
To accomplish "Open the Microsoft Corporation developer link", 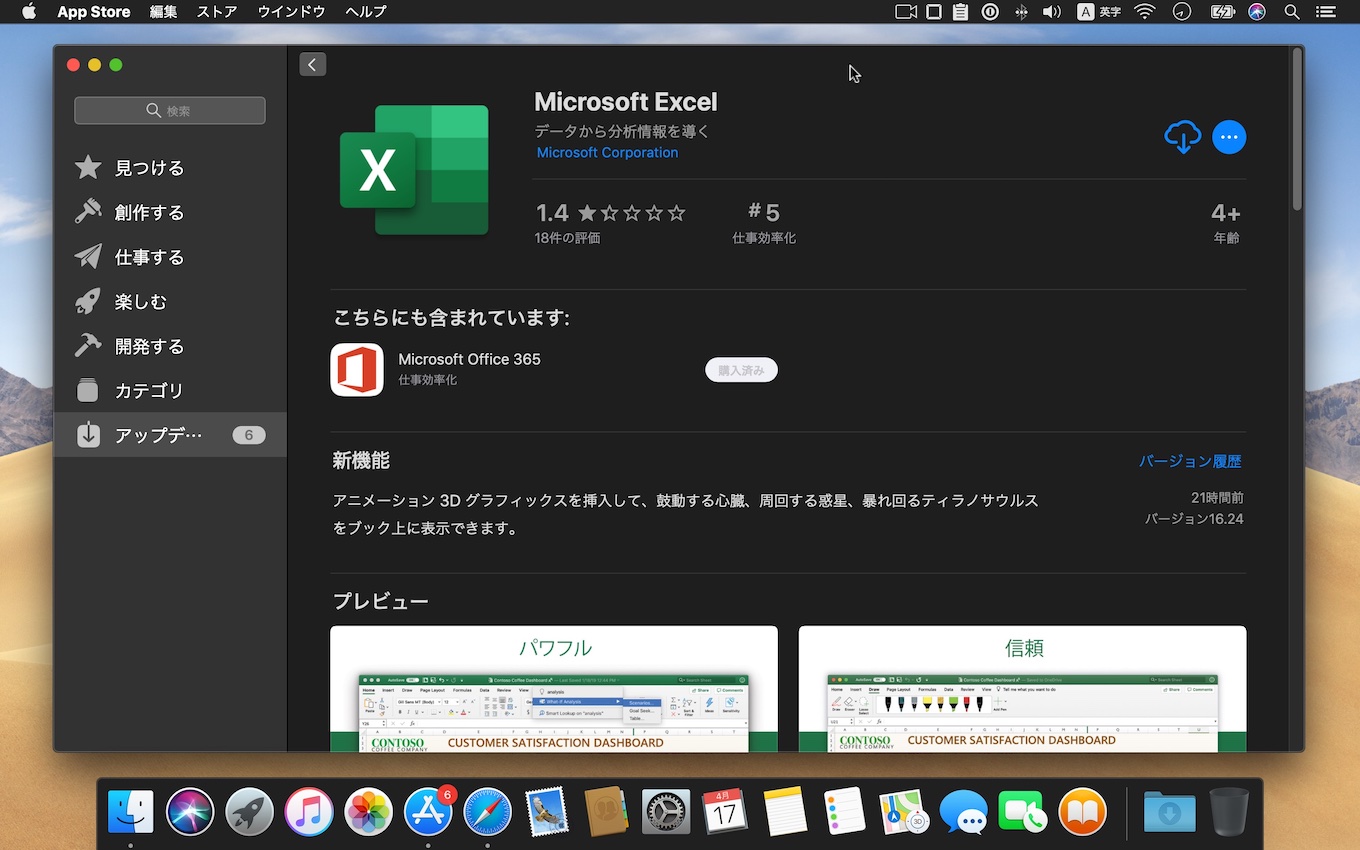I will 607,153.
